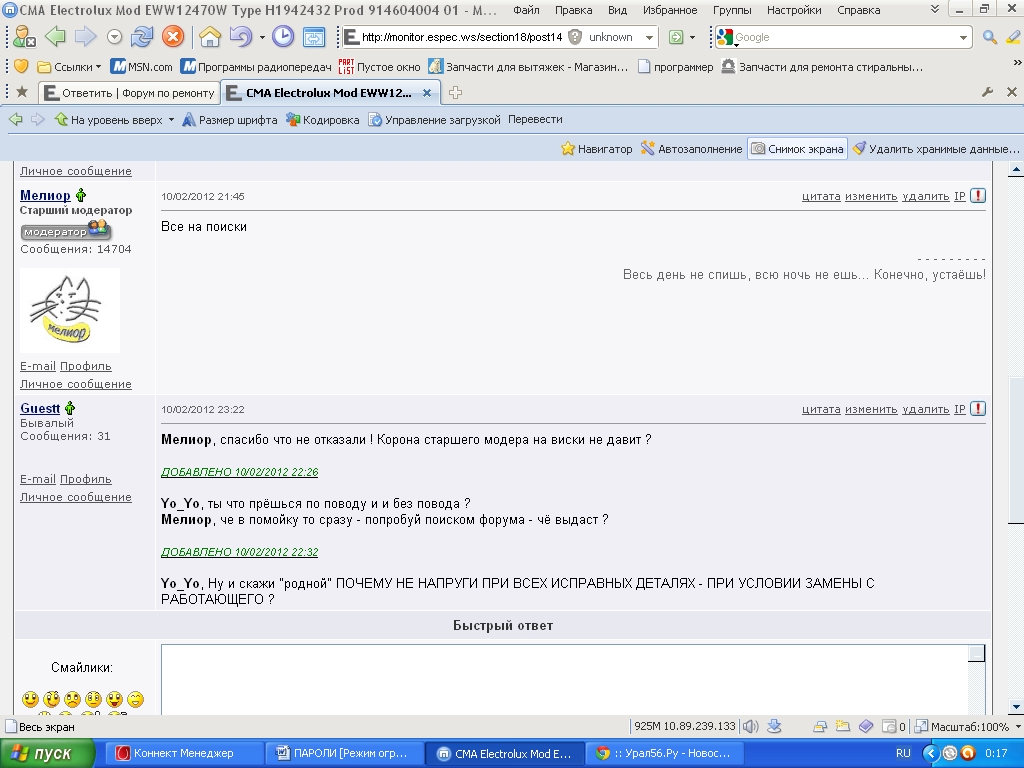This screenshot has width=1024, height=768.
Task: Click the new tab plus icon
Action: coord(456,93)
